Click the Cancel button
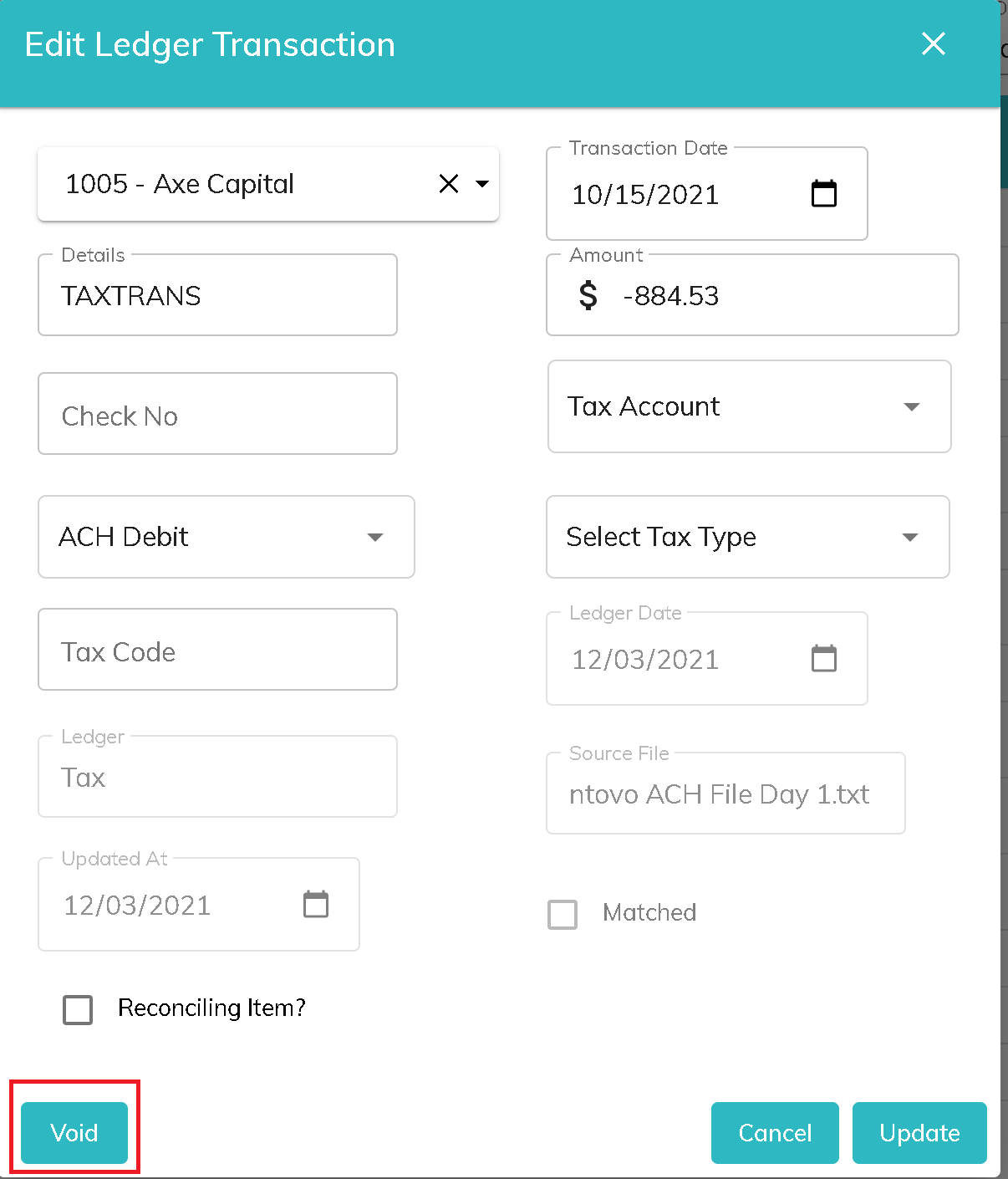 [774, 1133]
